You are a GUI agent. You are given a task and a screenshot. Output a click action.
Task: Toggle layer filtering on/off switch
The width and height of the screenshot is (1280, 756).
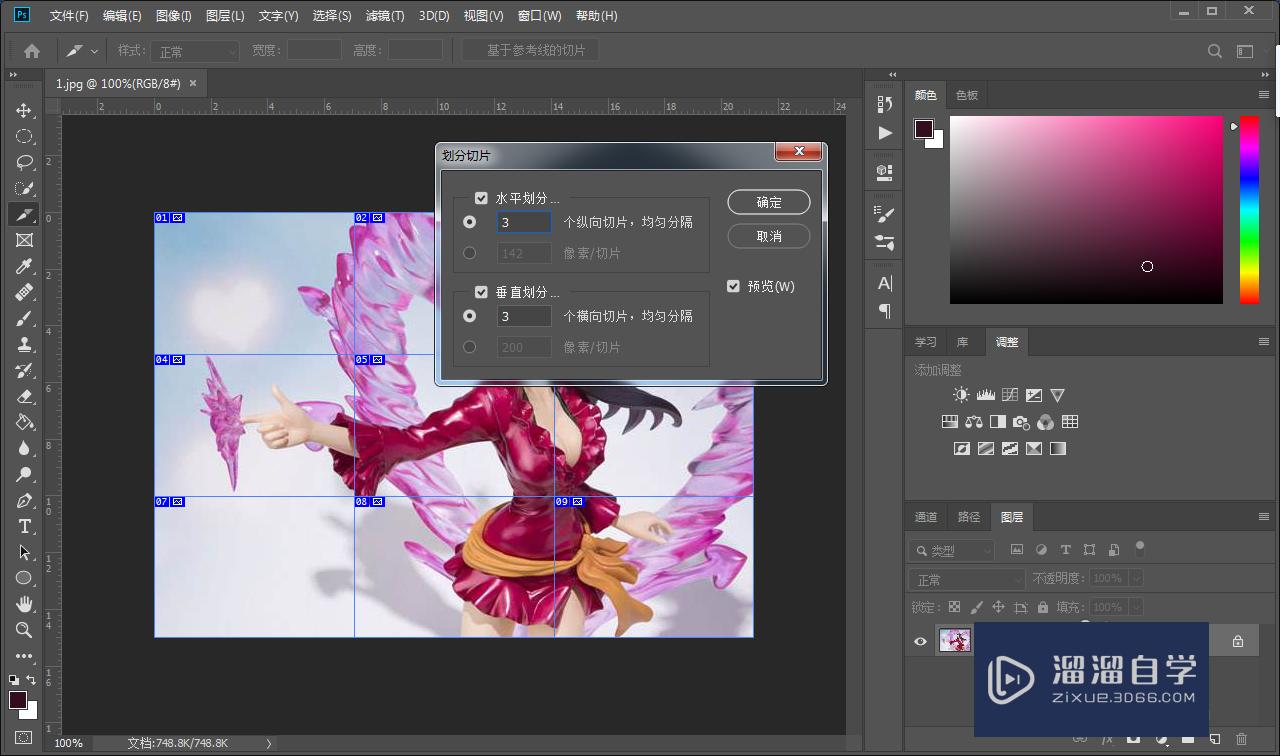click(1140, 548)
